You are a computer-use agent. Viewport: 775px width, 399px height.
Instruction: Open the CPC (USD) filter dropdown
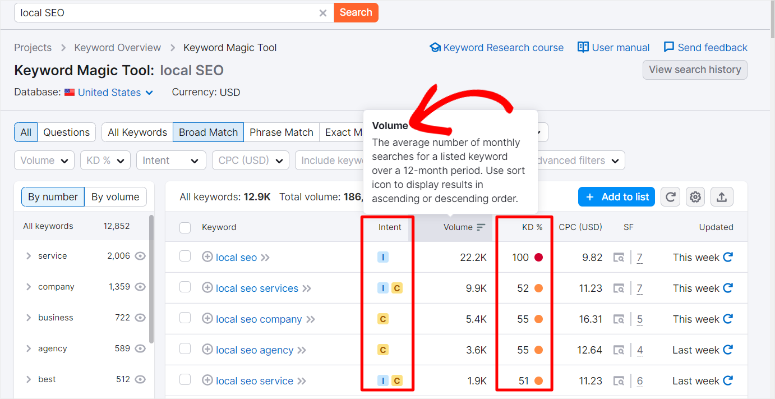click(251, 160)
